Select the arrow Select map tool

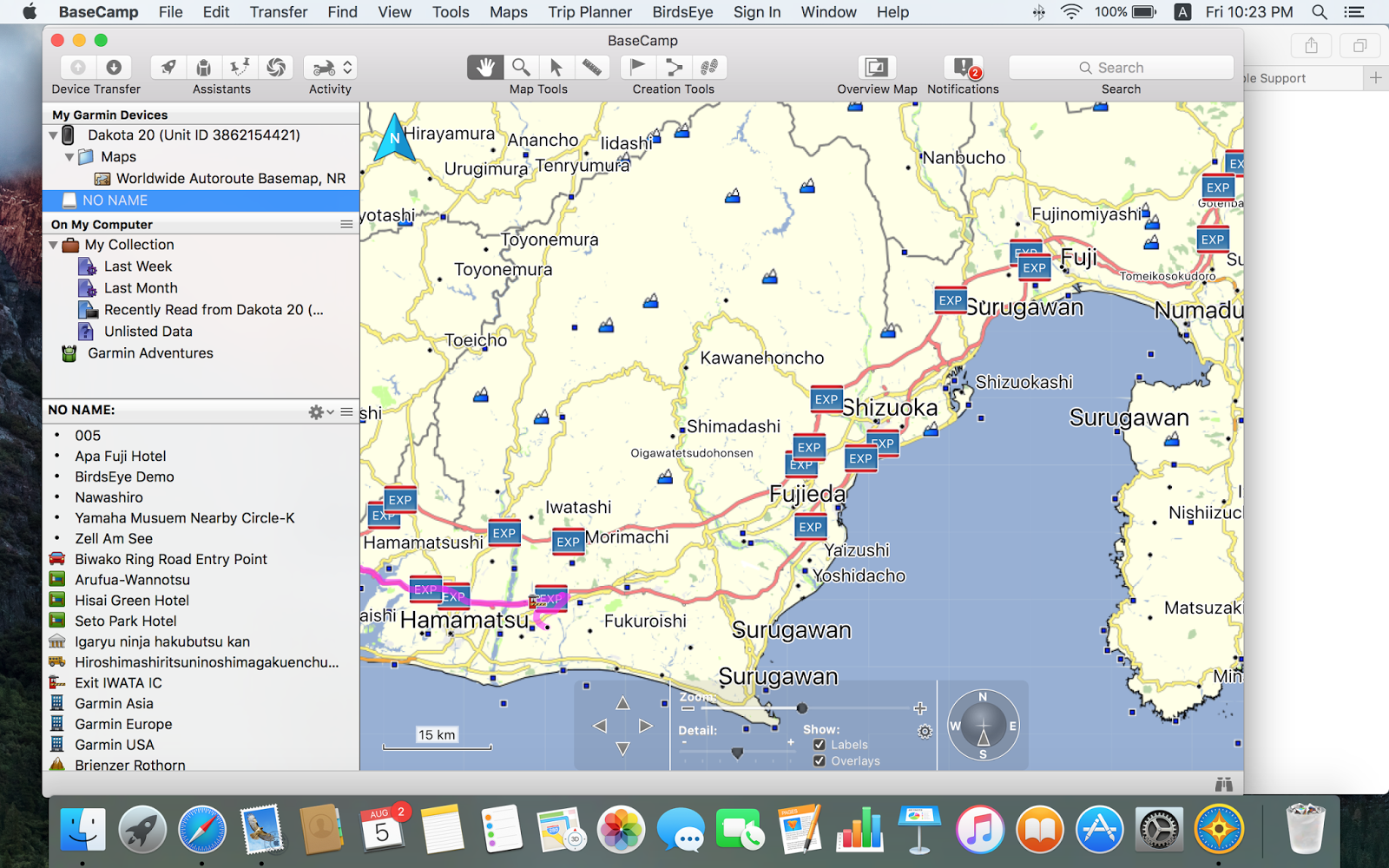coord(556,67)
